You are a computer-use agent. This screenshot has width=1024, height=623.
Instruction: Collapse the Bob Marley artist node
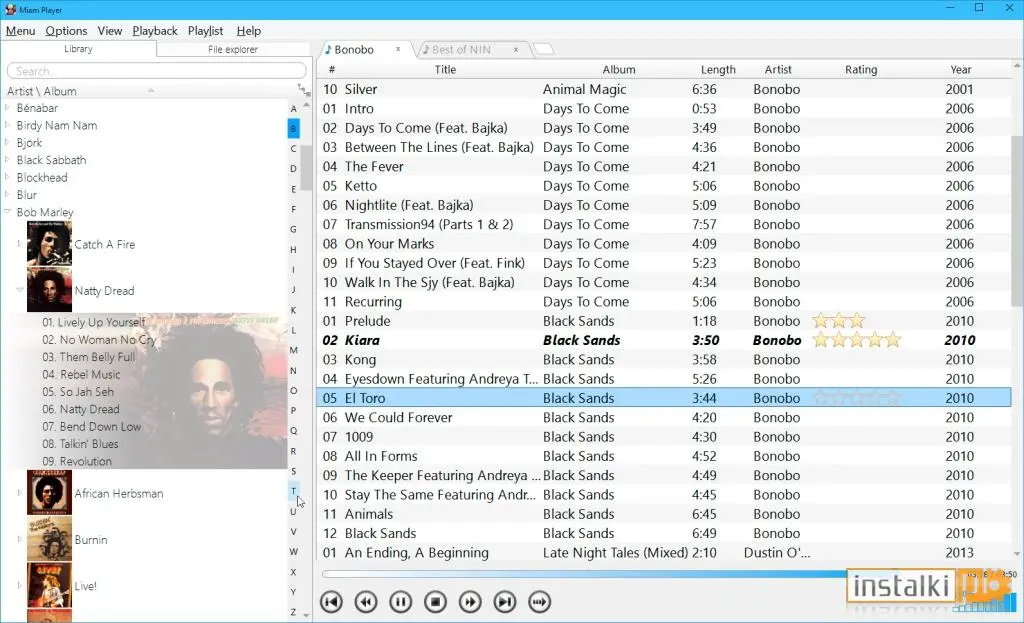tap(8, 212)
